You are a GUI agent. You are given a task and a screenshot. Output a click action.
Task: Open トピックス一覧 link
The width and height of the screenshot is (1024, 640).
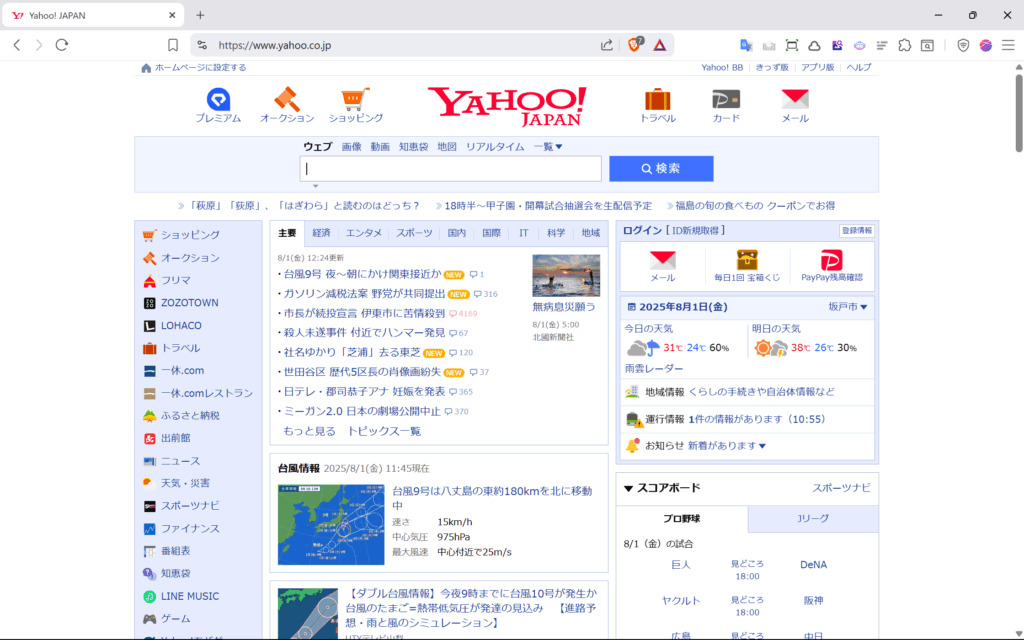coord(384,431)
